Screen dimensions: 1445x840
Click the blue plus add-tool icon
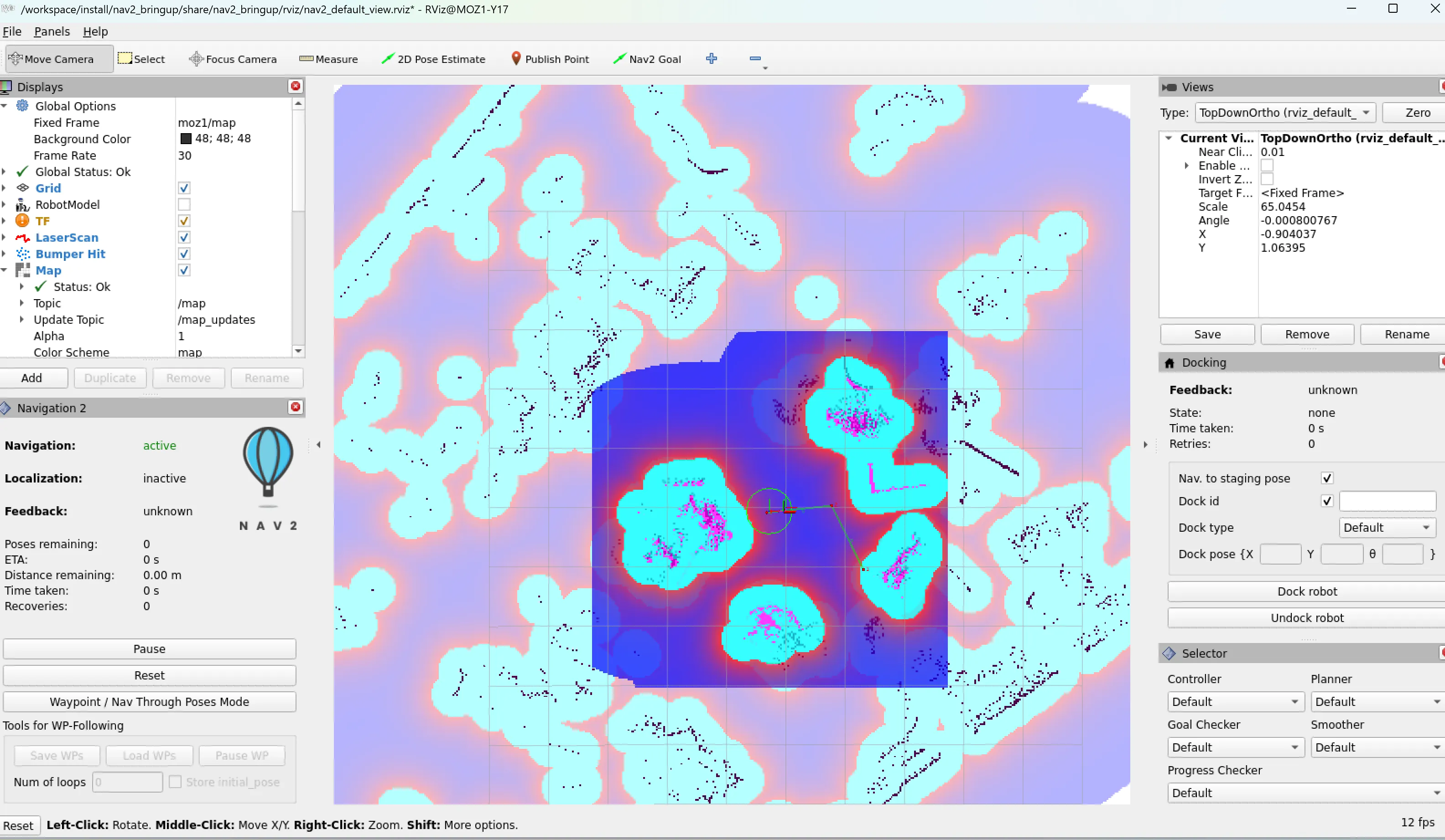coord(711,58)
